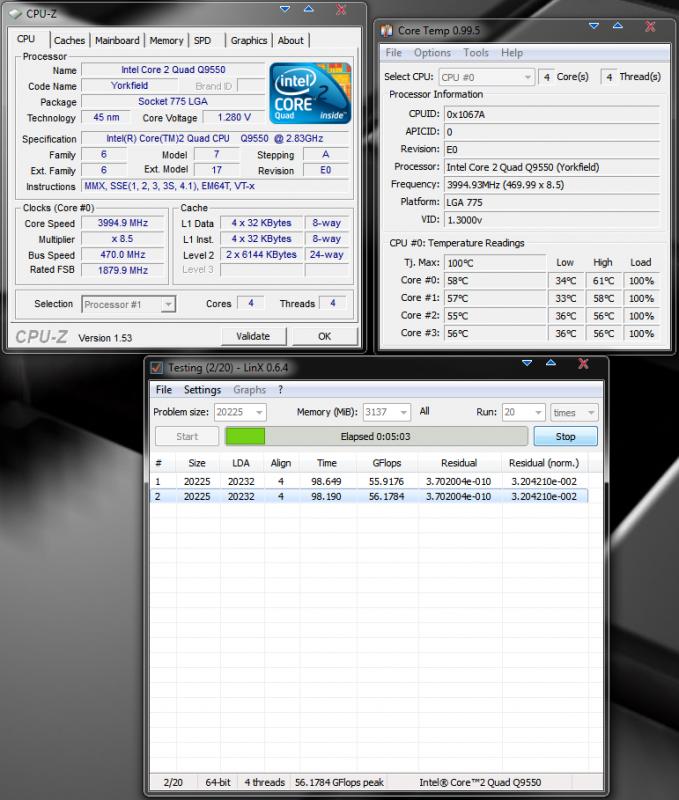Open the LinX Settings menu

click(202, 390)
